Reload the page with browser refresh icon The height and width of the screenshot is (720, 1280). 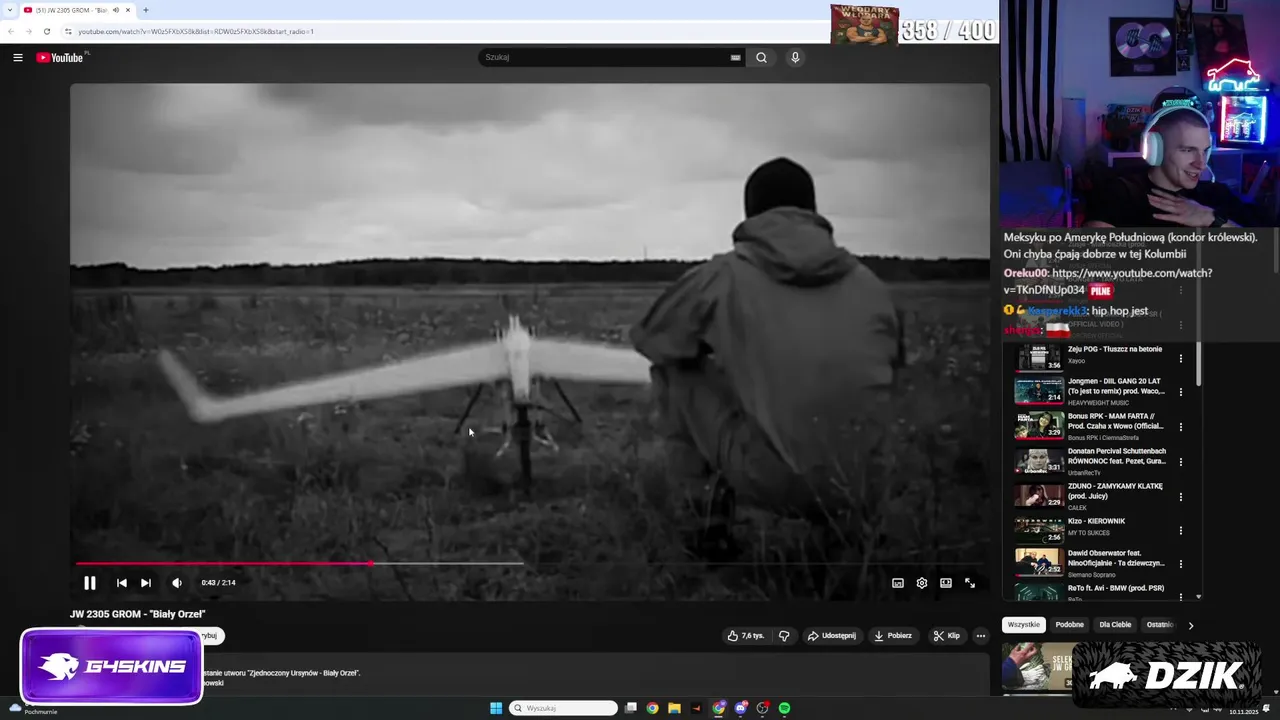coord(46,31)
